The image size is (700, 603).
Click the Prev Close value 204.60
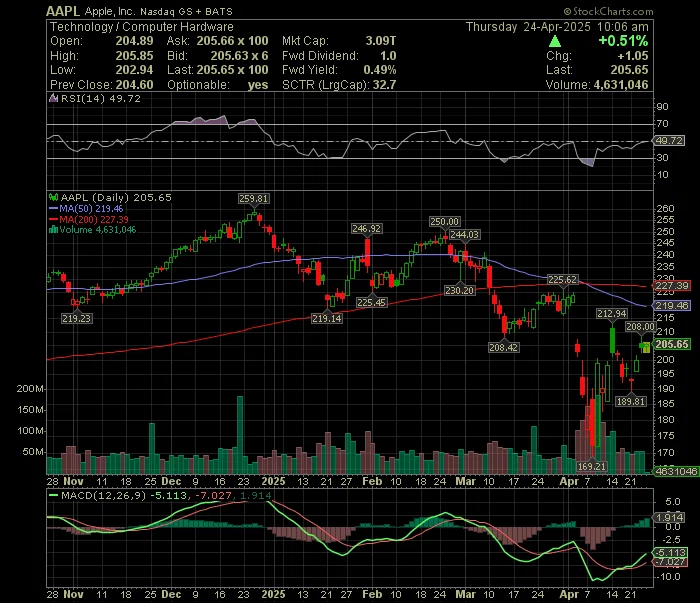coord(134,85)
